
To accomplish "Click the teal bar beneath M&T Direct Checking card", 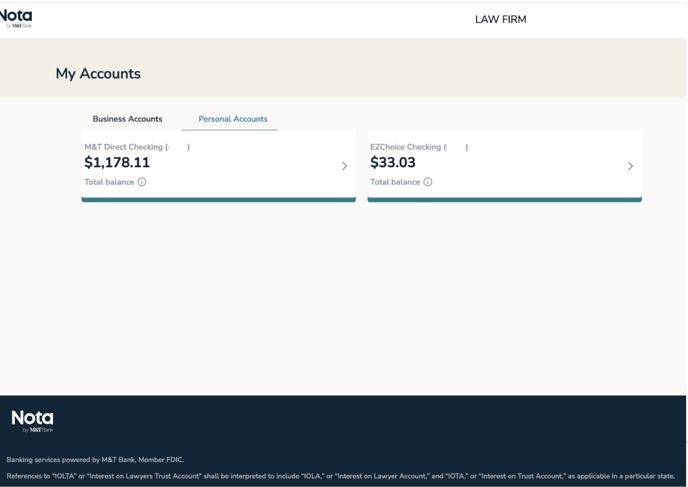I will 218,200.
